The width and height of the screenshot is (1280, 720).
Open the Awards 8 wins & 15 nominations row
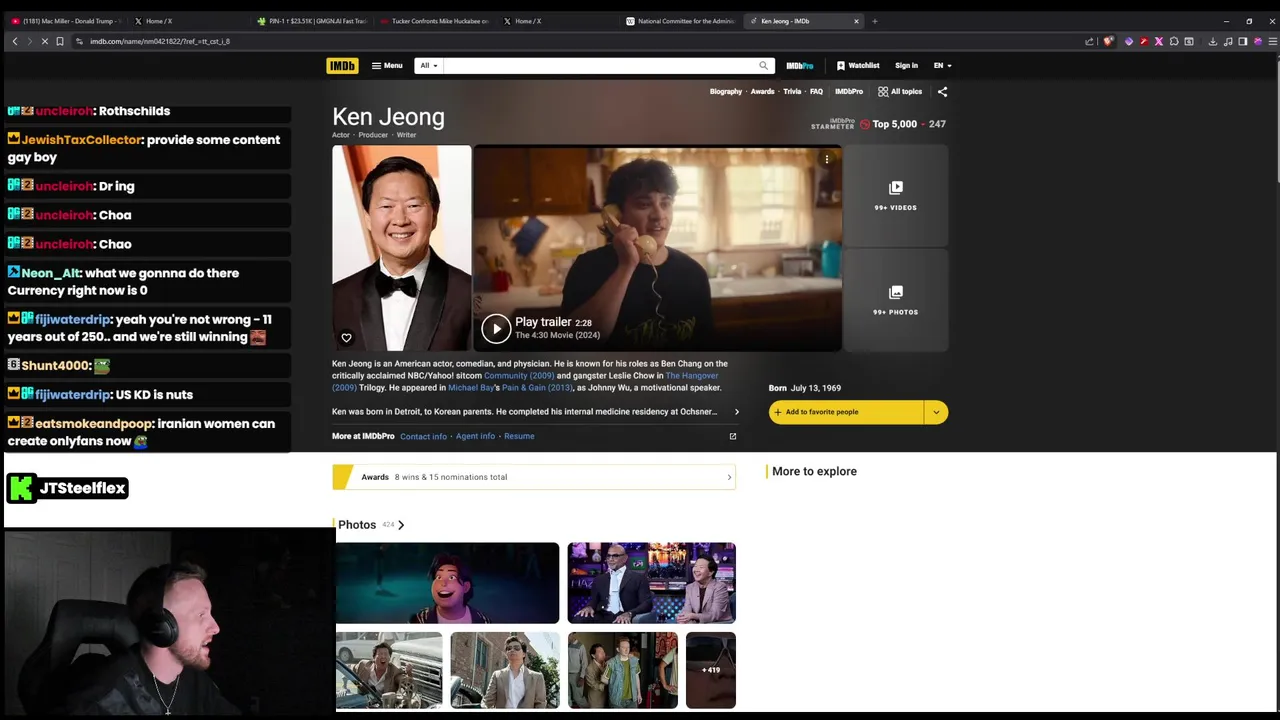coord(534,477)
